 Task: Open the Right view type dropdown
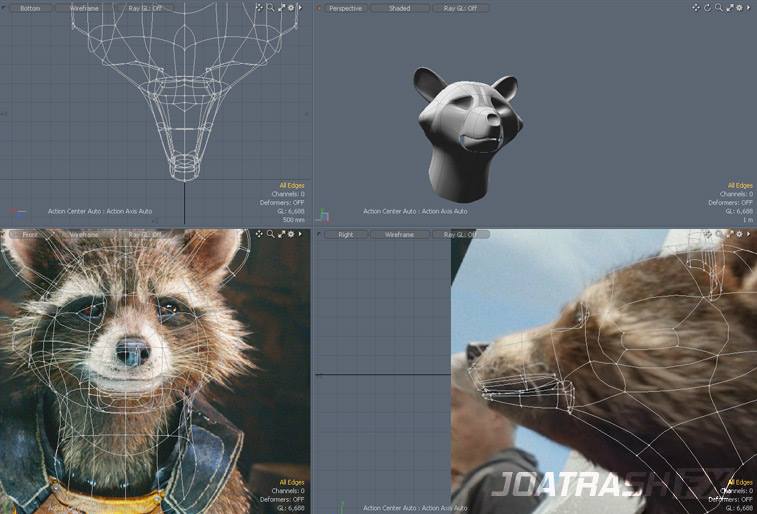click(345, 235)
